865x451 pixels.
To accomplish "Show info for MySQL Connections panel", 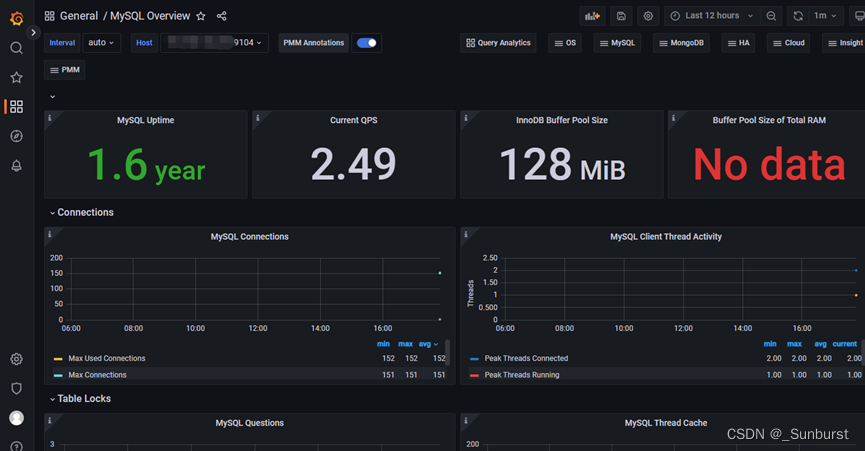I will pyautogui.click(x=50, y=234).
